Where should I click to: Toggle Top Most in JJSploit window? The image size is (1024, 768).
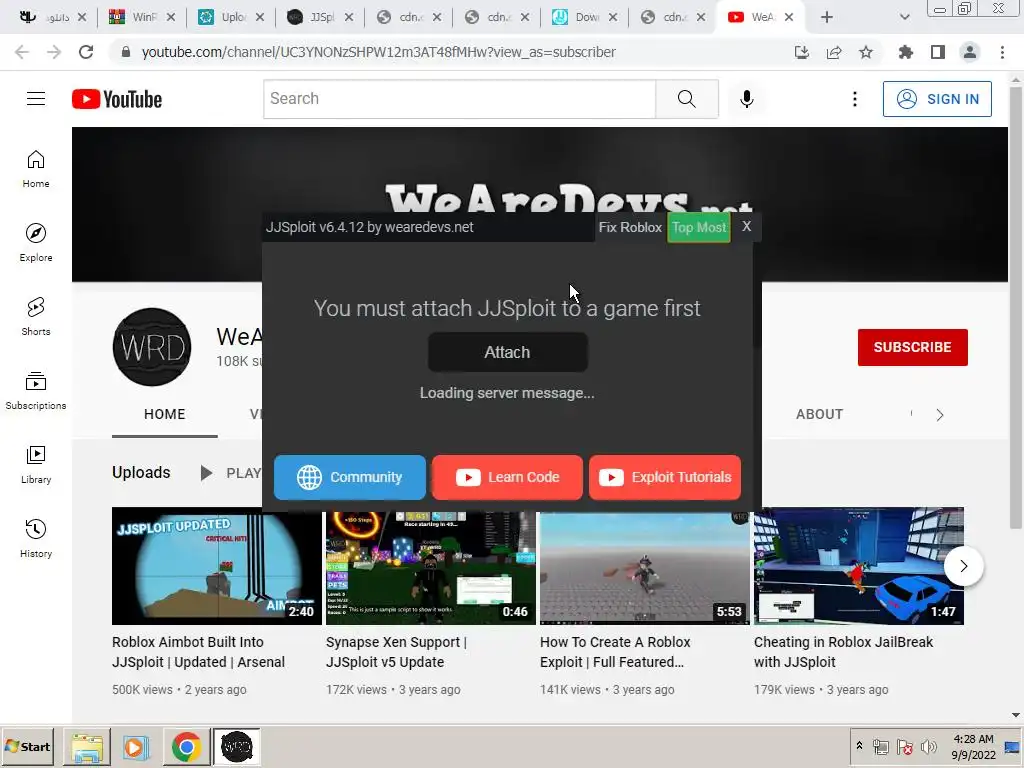point(699,227)
